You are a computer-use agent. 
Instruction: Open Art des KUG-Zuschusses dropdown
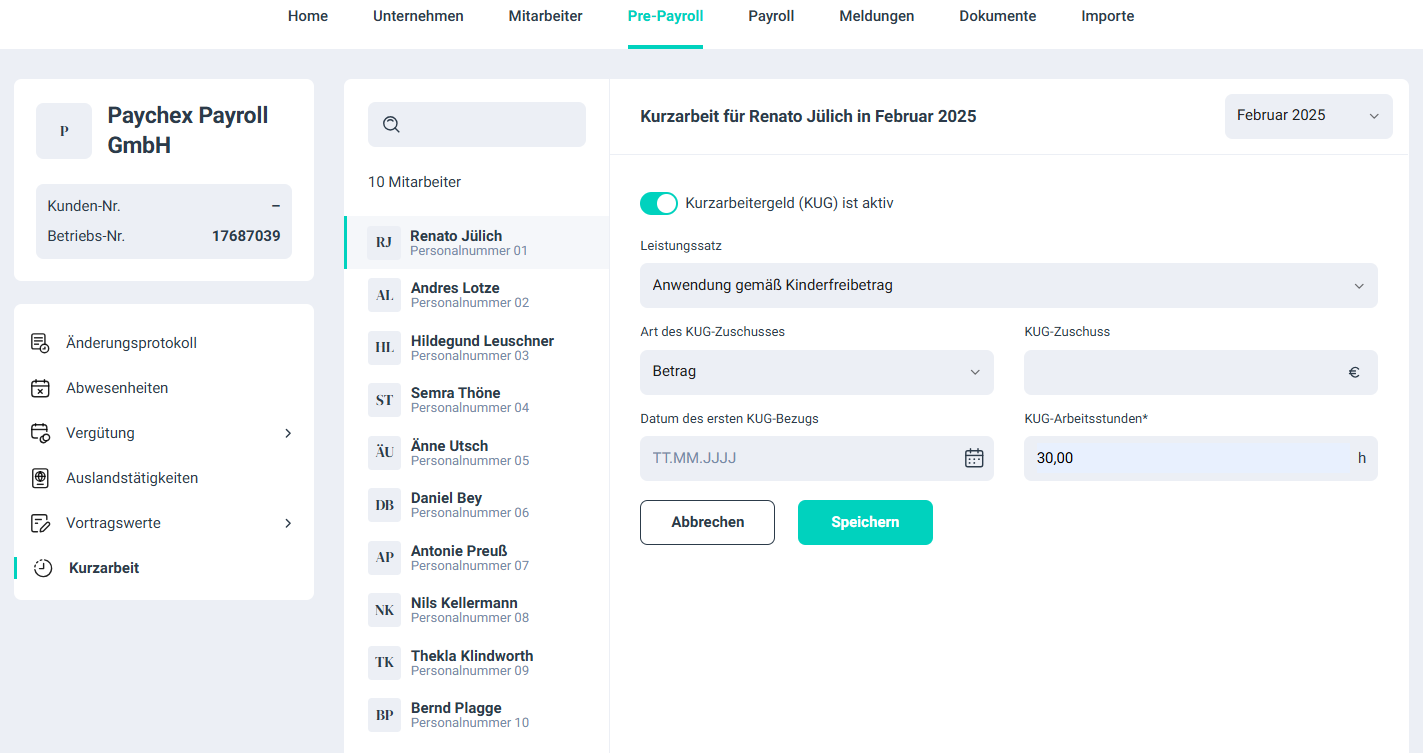(x=816, y=372)
